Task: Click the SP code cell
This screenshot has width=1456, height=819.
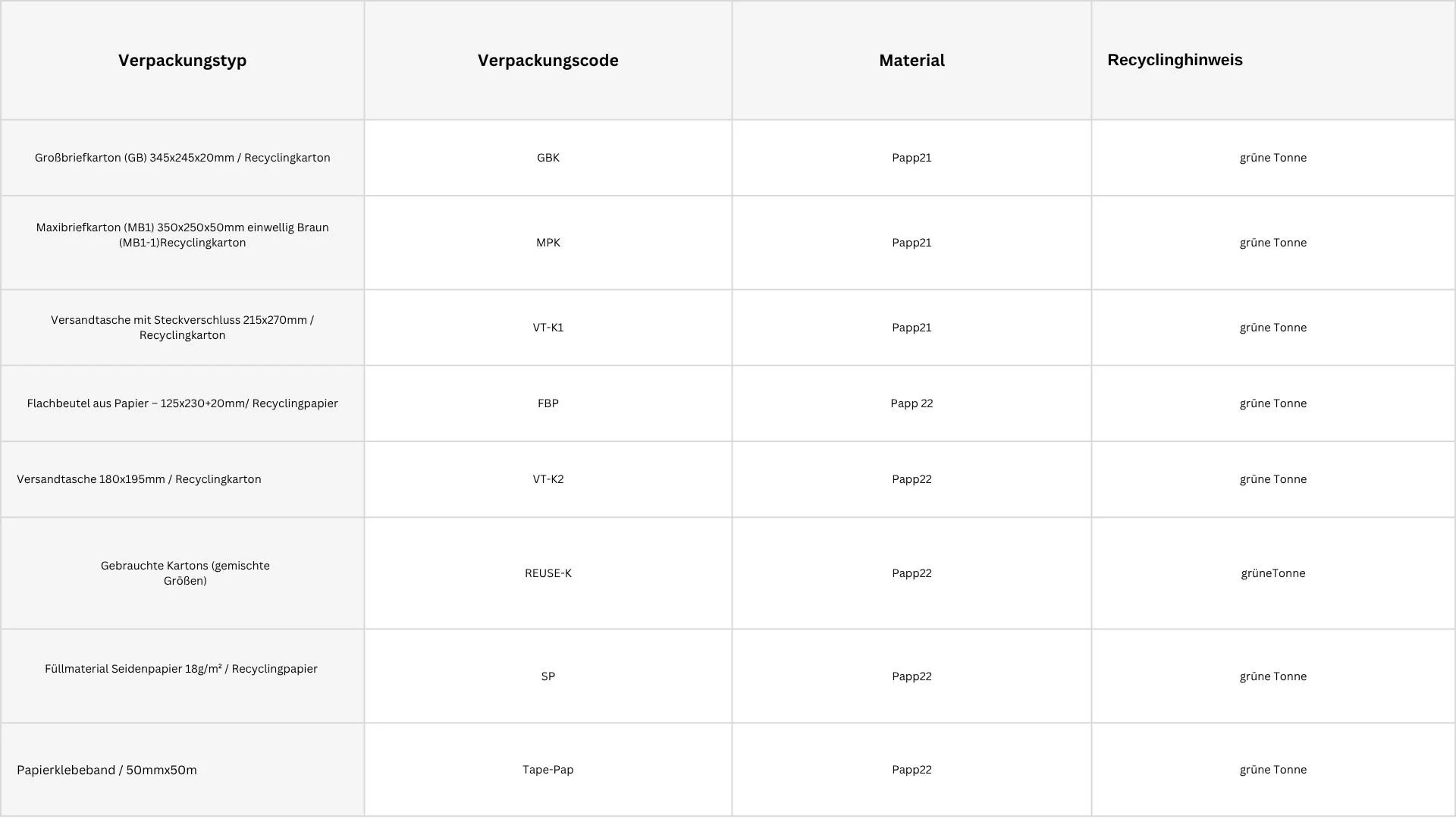Action: 548,676
